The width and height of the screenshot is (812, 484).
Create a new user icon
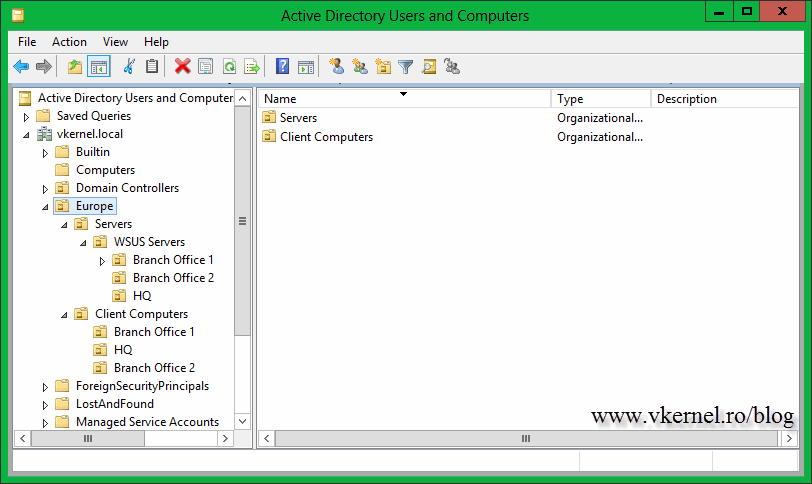(337, 66)
